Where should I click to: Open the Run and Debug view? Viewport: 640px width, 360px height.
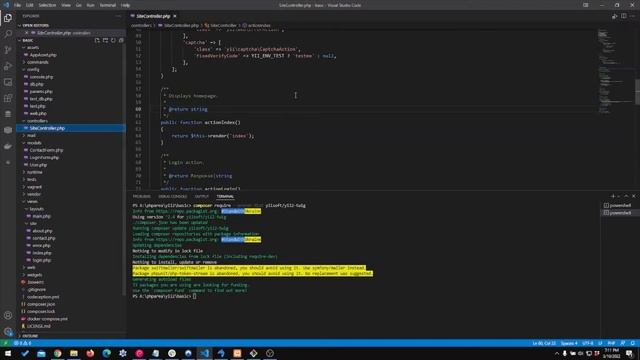point(8,66)
